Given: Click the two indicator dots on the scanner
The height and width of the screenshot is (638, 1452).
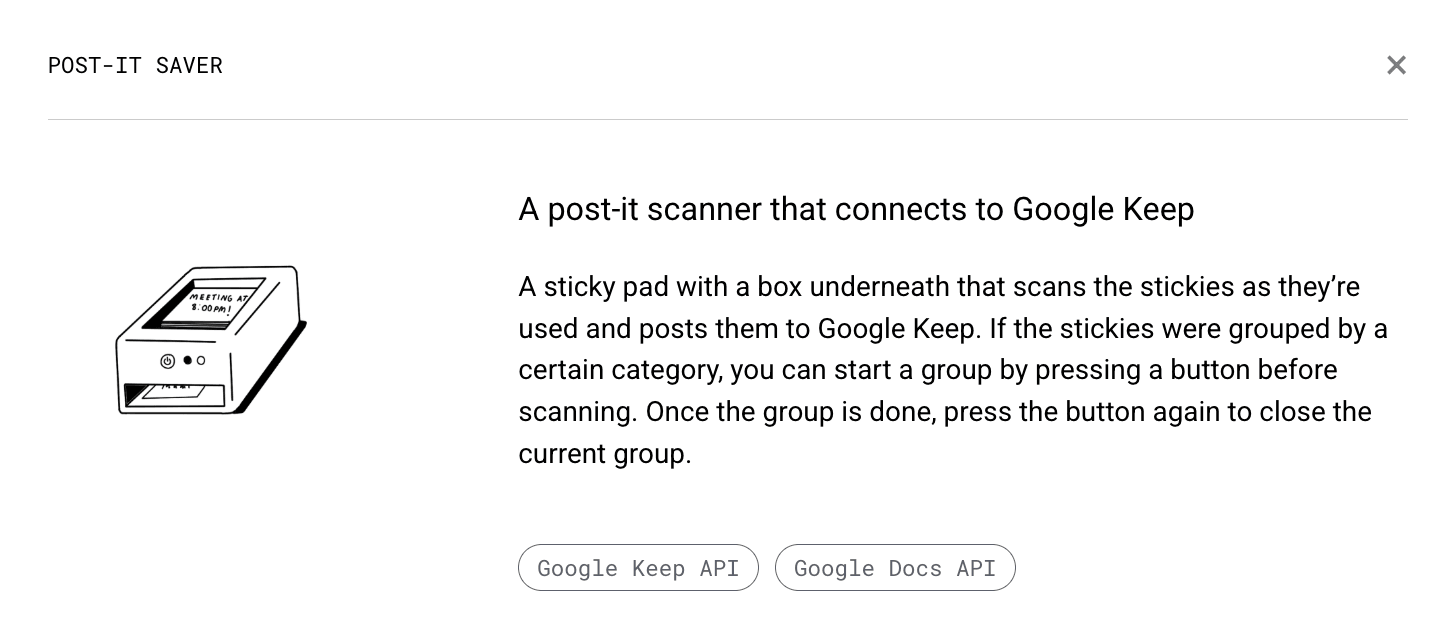Looking at the screenshot, I should [192, 360].
